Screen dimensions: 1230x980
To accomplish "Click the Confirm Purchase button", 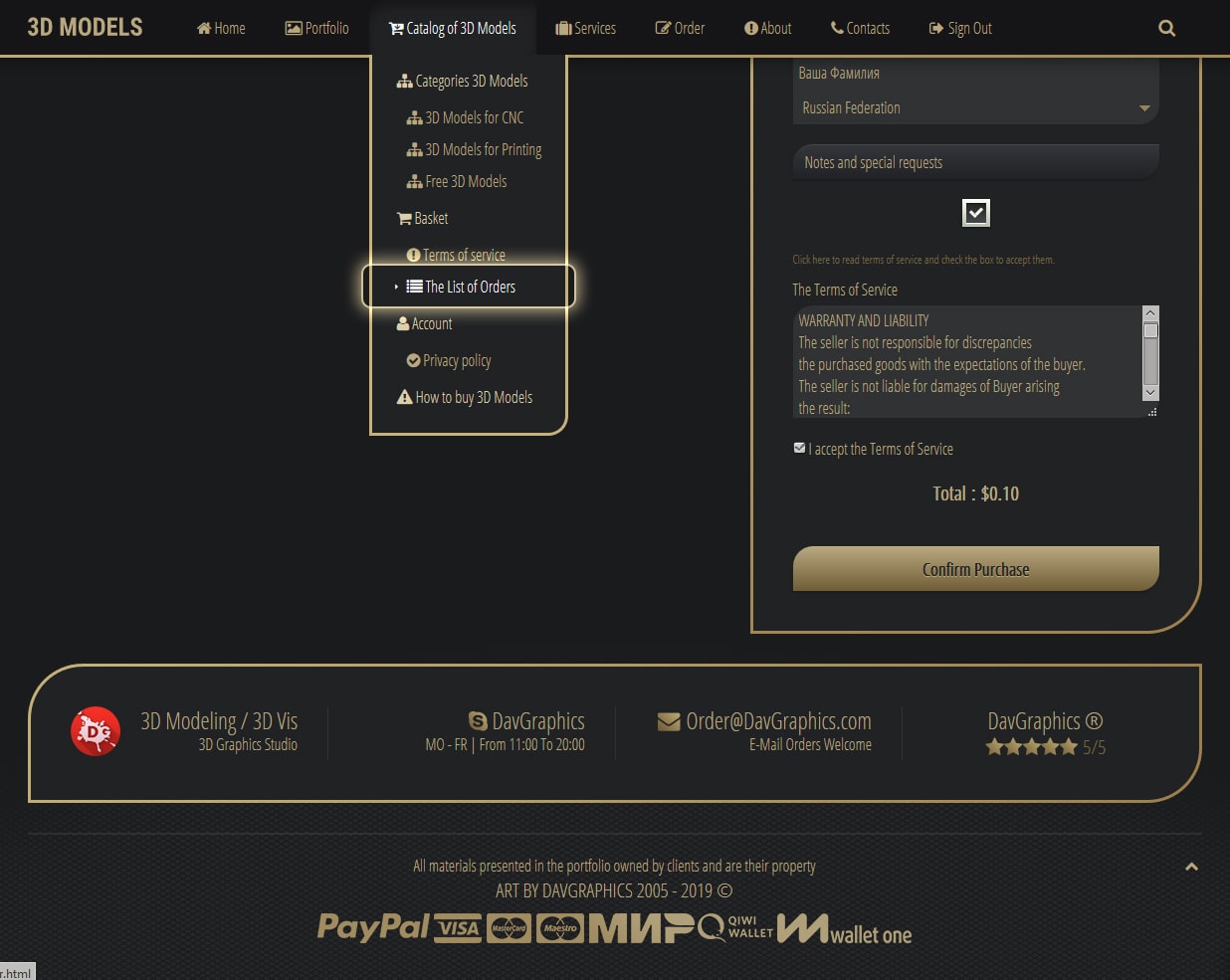I will point(975,569).
